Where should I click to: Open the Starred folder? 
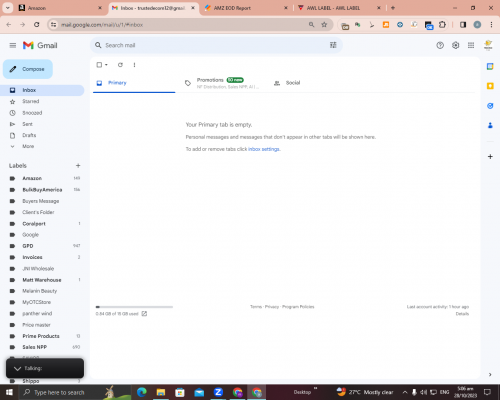coord(42,101)
